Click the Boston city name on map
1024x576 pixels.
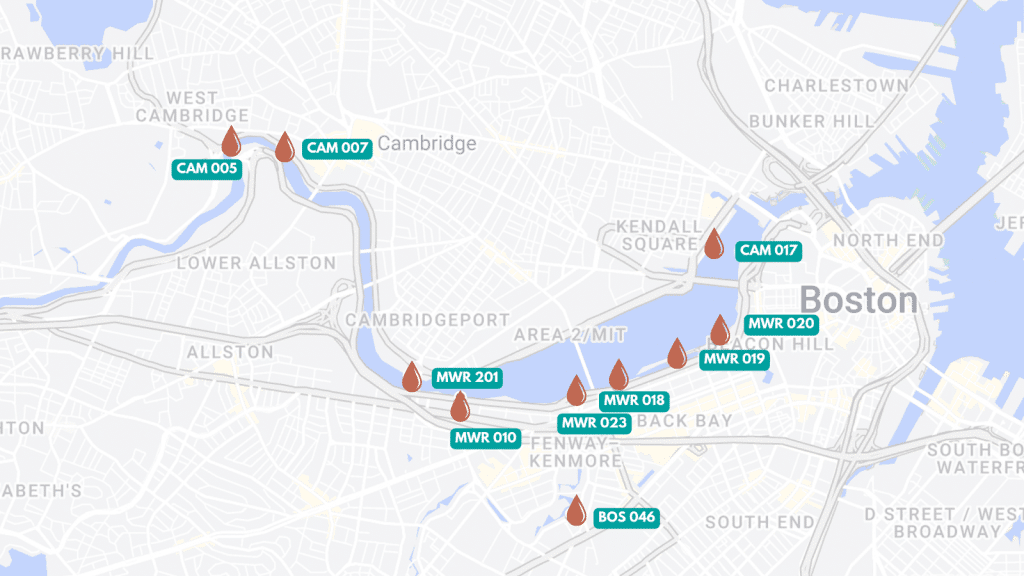coord(858,300)
